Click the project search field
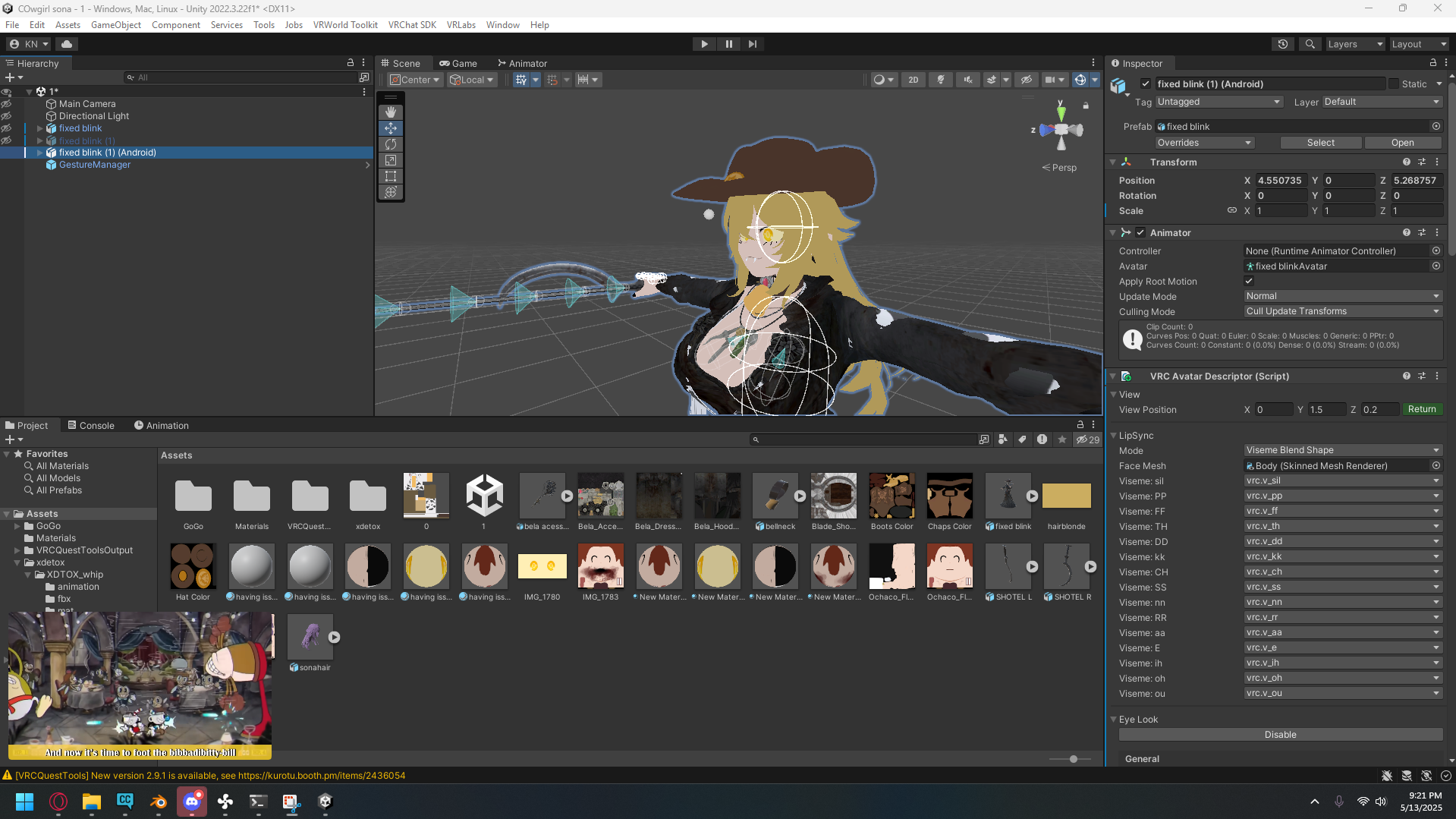The width and height of the screenshot is (1456, 819). pyautogui.click(x=863, y=439)
